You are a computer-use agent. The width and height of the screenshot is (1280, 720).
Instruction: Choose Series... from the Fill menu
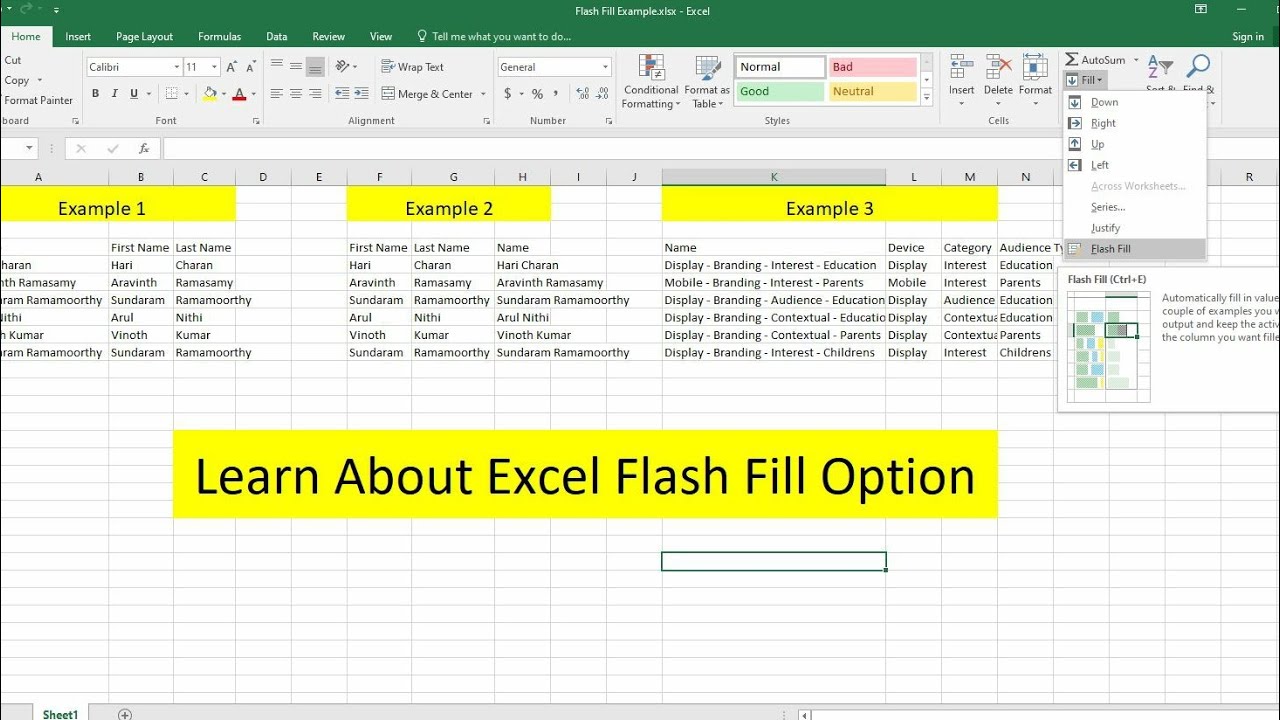(x=1135, y=207)
